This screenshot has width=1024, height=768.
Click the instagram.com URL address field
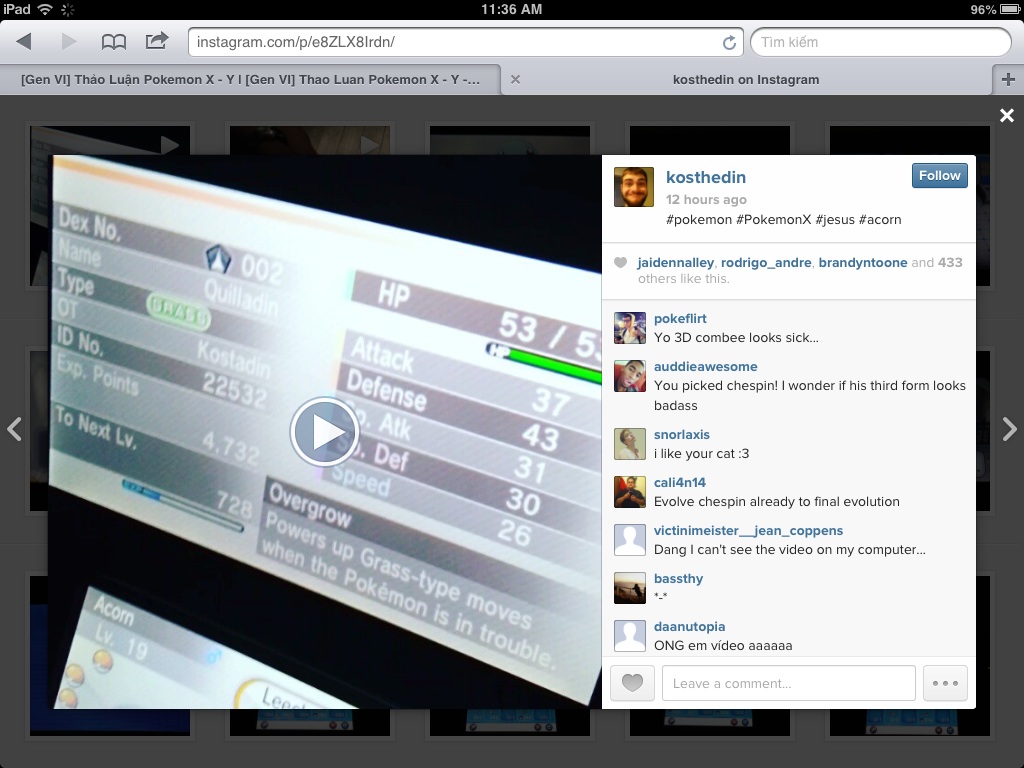466,42
